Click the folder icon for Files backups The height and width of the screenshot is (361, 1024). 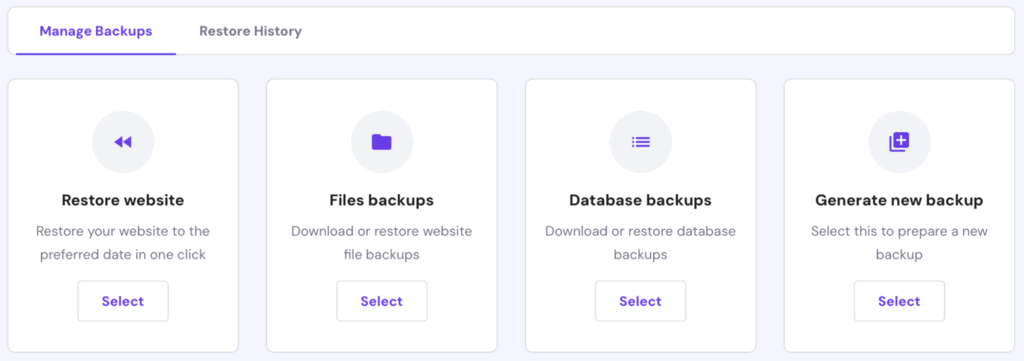(381, 142)
